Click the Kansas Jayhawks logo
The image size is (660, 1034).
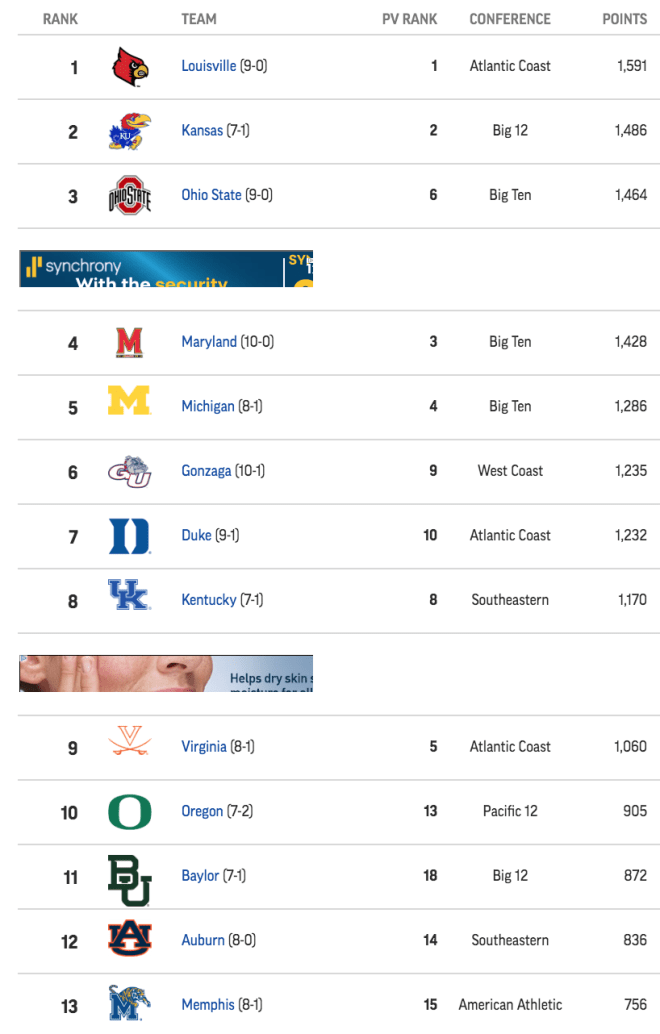pyautogui.click(x=130, y=131)
